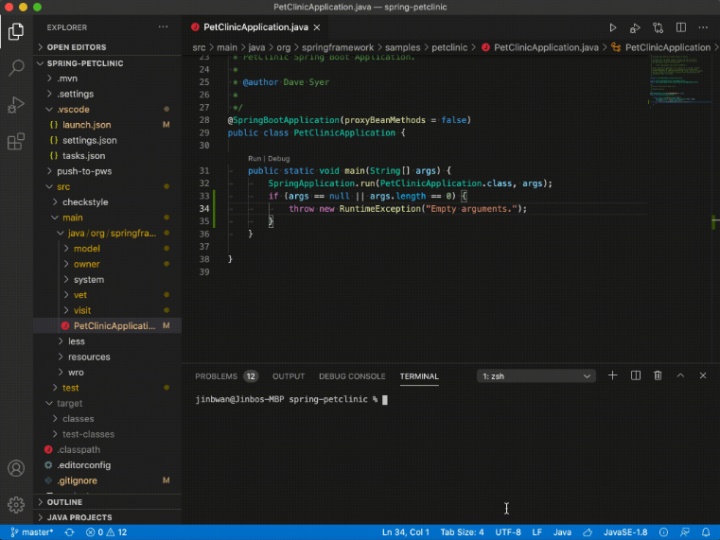Click the code minimap preview
The width and height of the screenshot is (720, 540).
[x=679, y=81]
